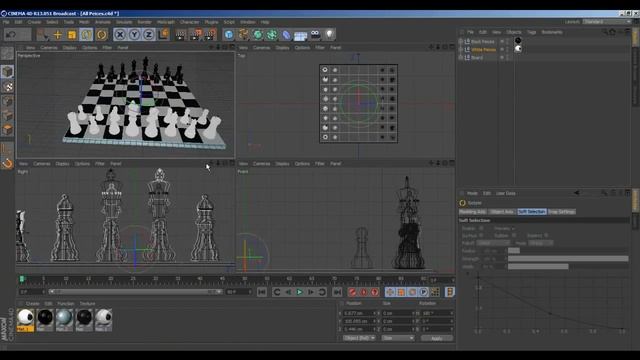The width and height of the screenshot is (640, 360).
Task: Open the spline tools icon
Action: tap(244, 35)
